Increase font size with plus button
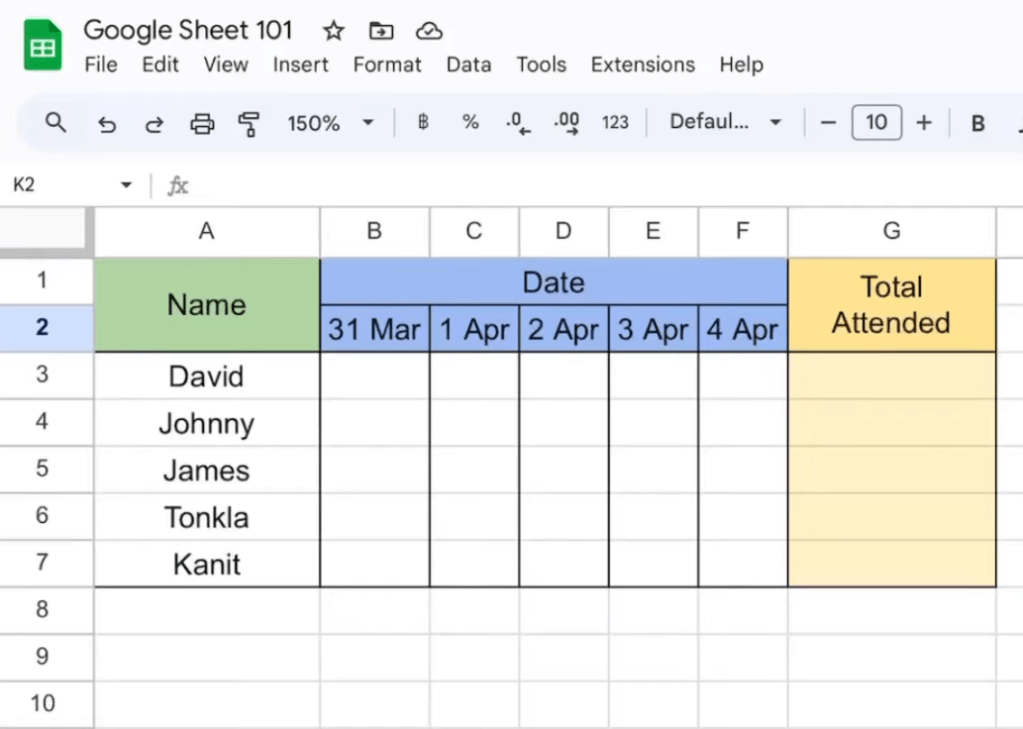 (924, 123)
